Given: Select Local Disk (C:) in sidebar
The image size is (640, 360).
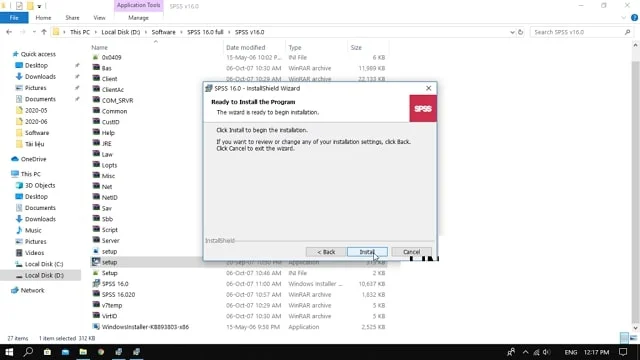Looking at the screenshot, I should [44, 264].
